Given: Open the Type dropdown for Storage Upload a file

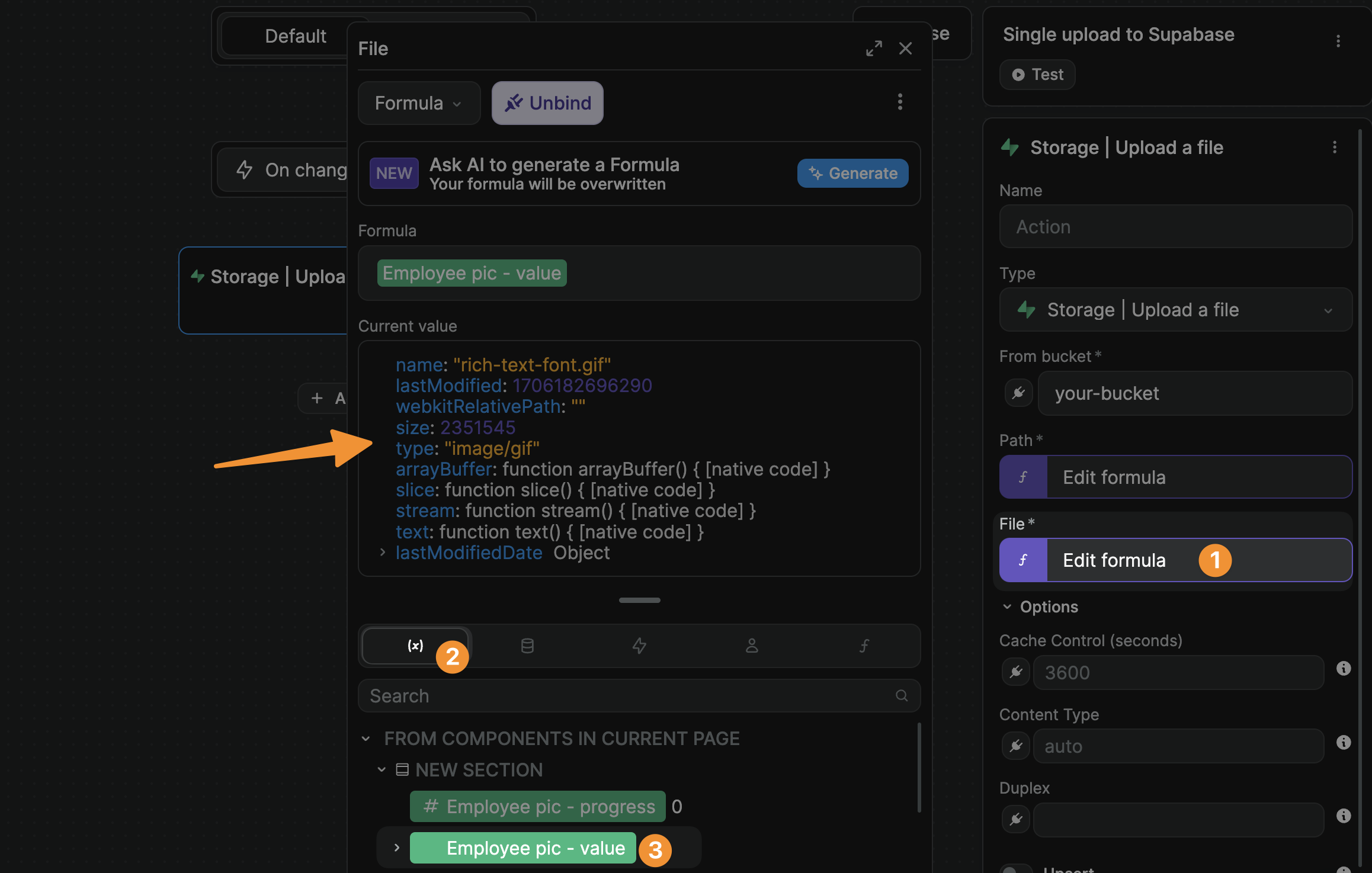Looking at the screenshot, I should [1175, 310].
